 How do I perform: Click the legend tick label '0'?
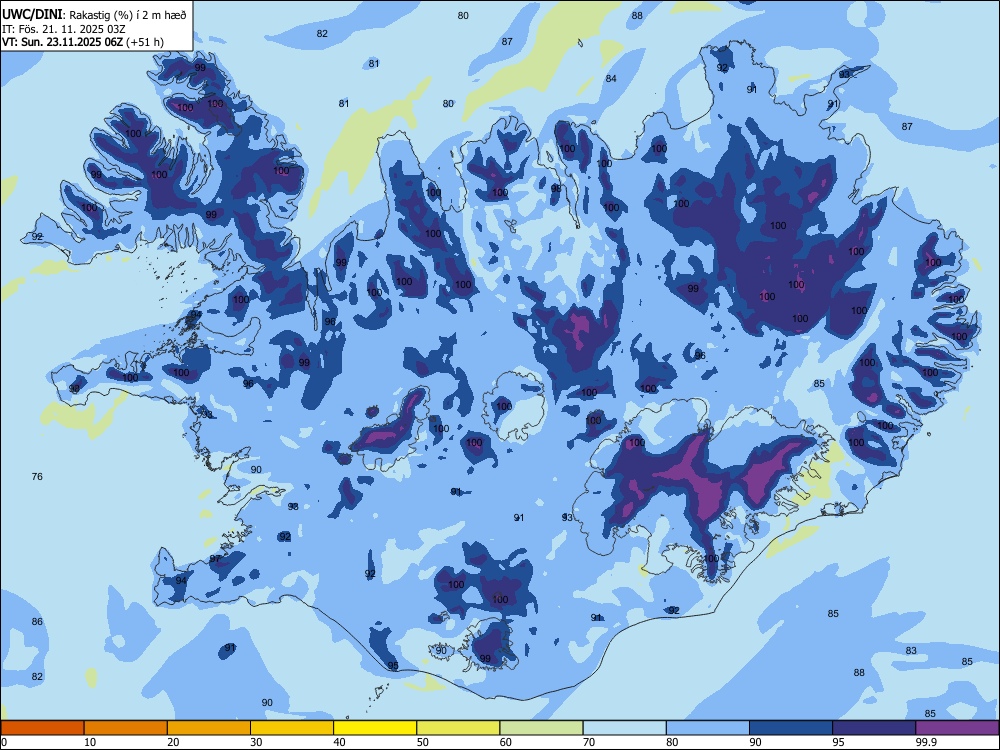[x=4, y=742]
